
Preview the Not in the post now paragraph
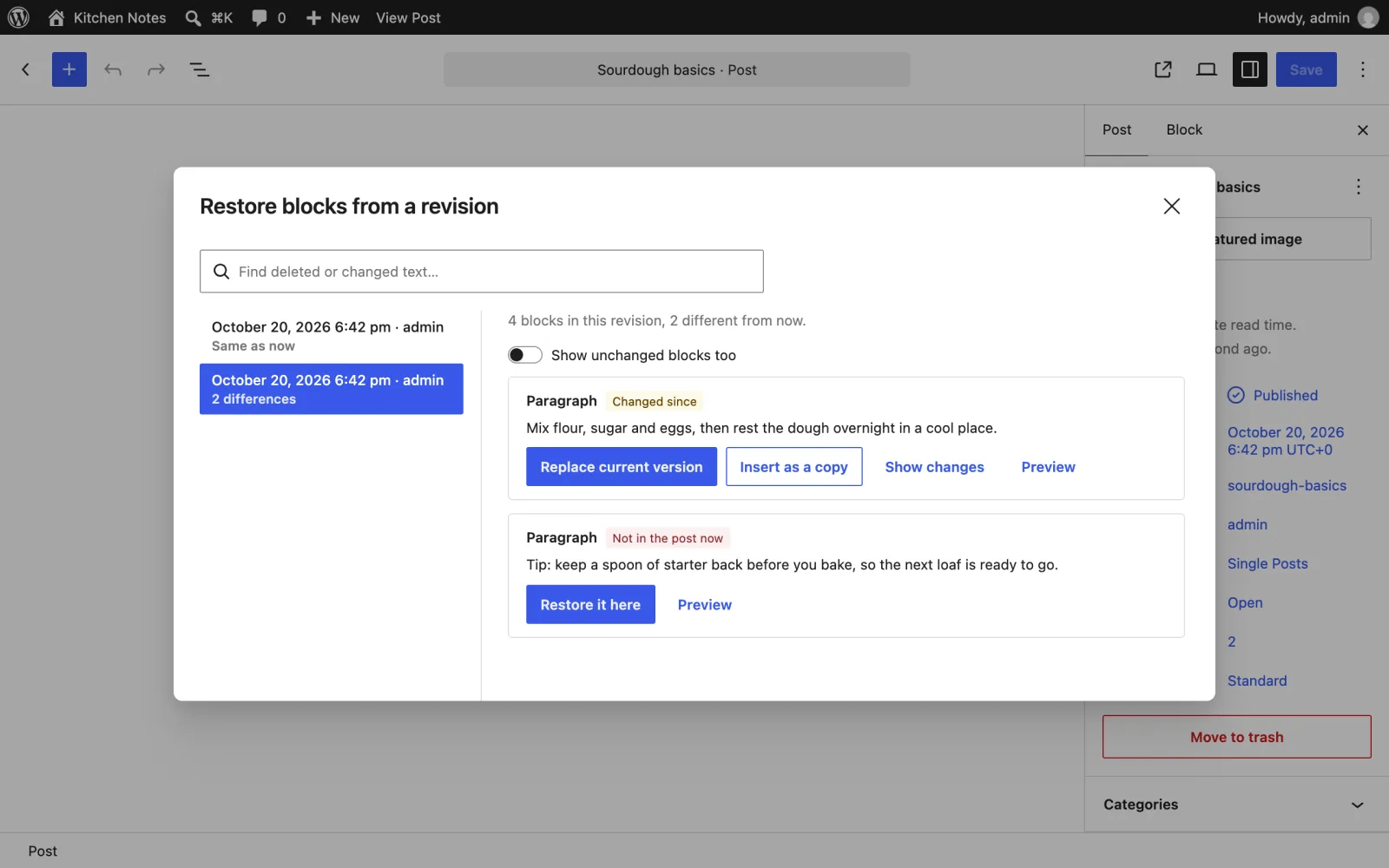click(x=705, y=605)
